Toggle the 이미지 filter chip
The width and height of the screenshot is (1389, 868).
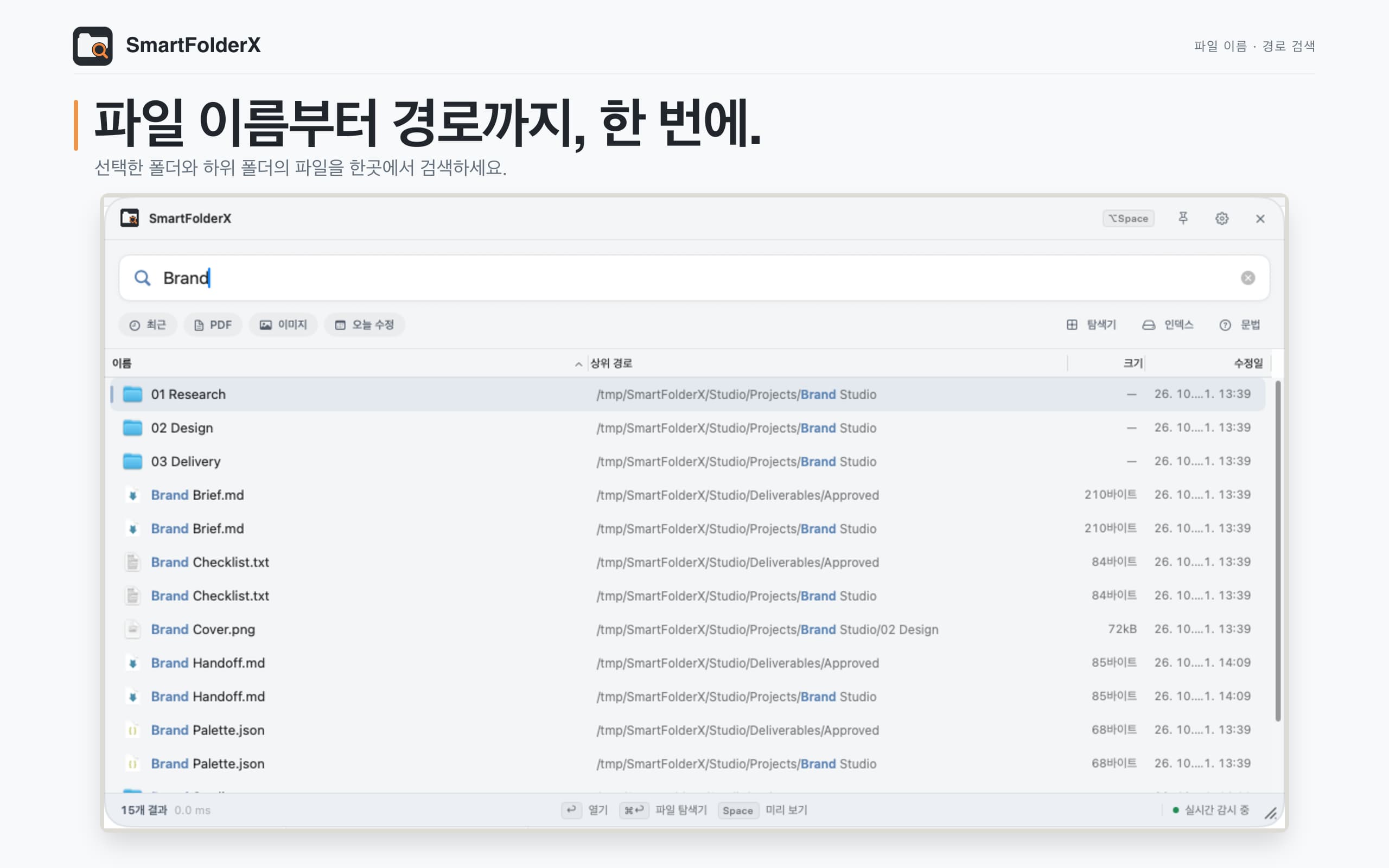pyautogui.click(x=283, y=325)
